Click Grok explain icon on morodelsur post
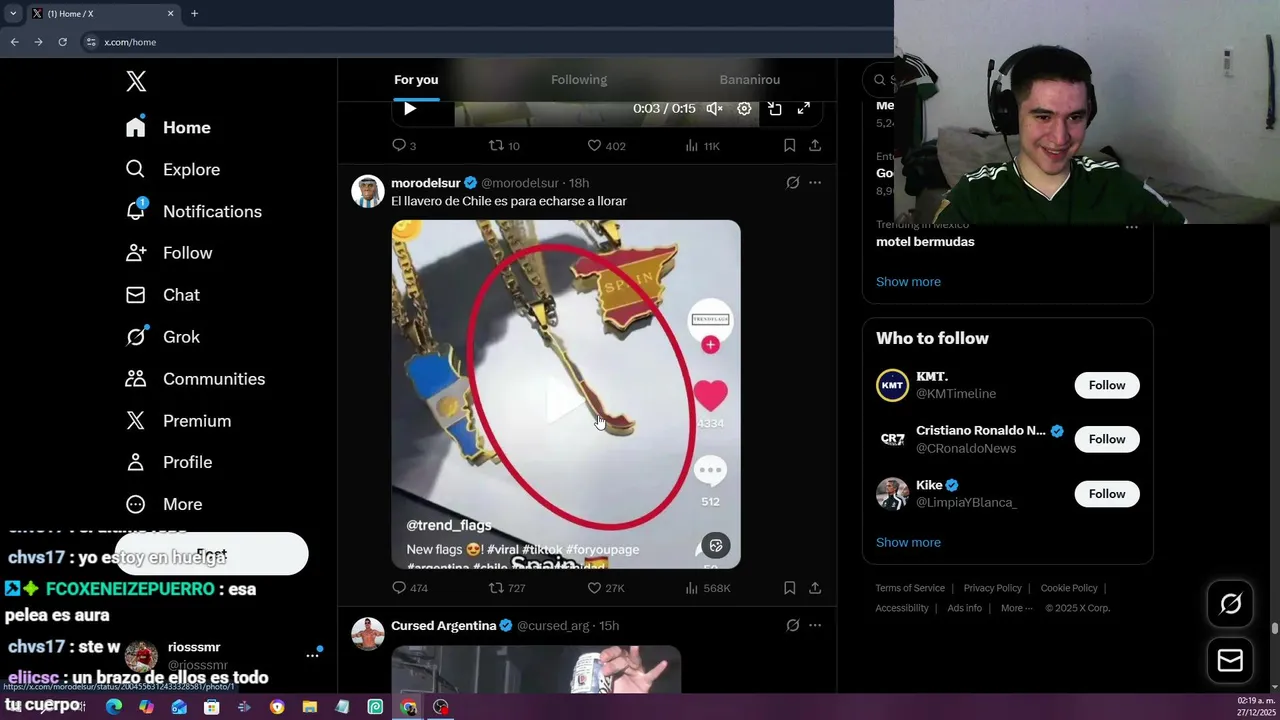1280x720 pixels. 792,183
